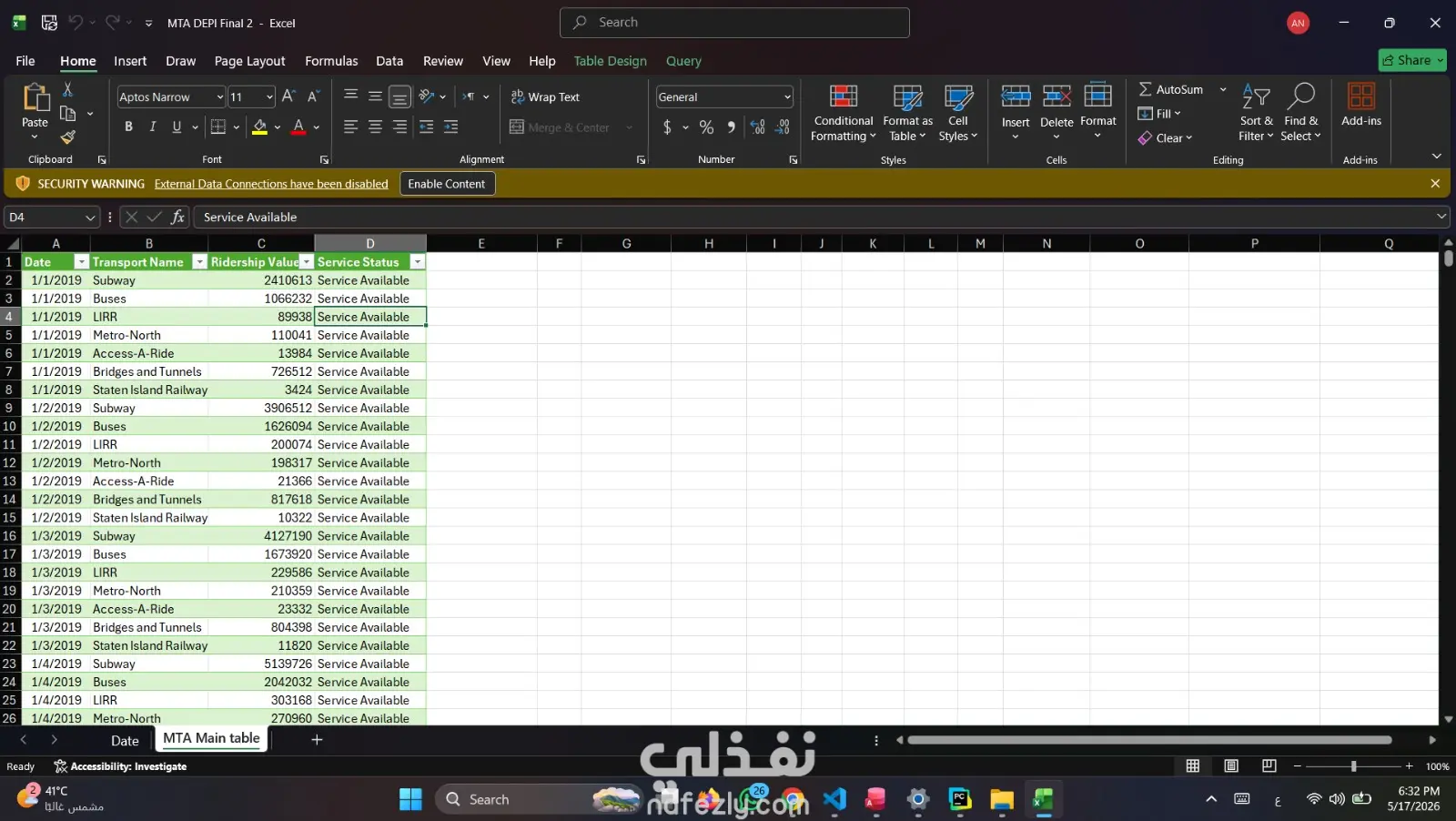Switch to the Insert ribbon tab
The width and height of the screenshot is (1456, 821).
[130, 61]
